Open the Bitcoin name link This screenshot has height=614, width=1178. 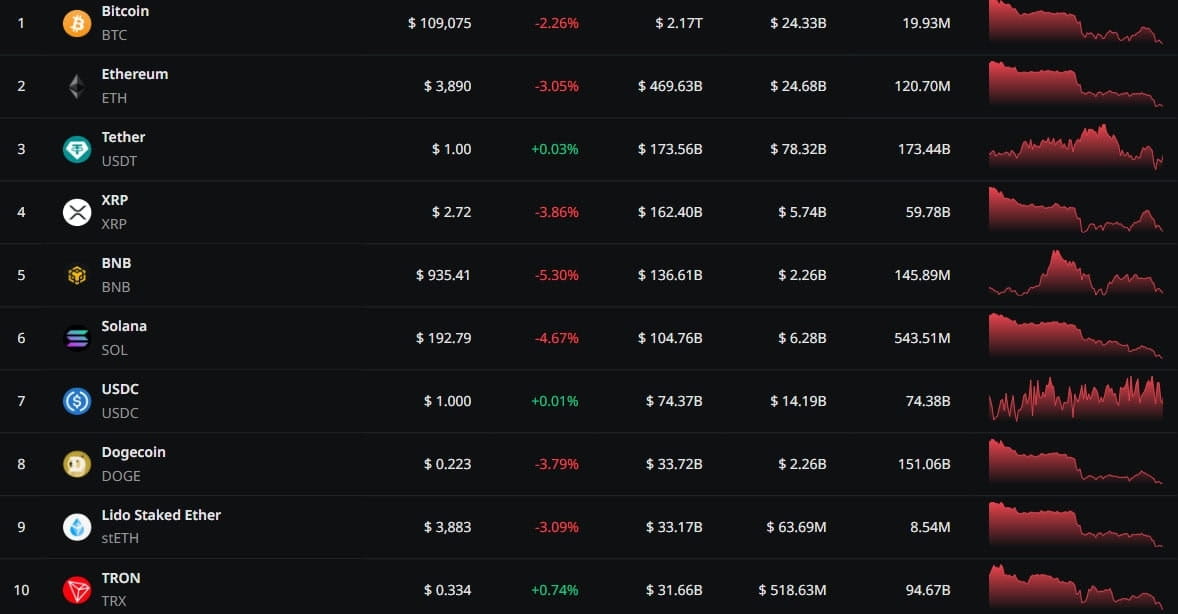click(125, 11)
